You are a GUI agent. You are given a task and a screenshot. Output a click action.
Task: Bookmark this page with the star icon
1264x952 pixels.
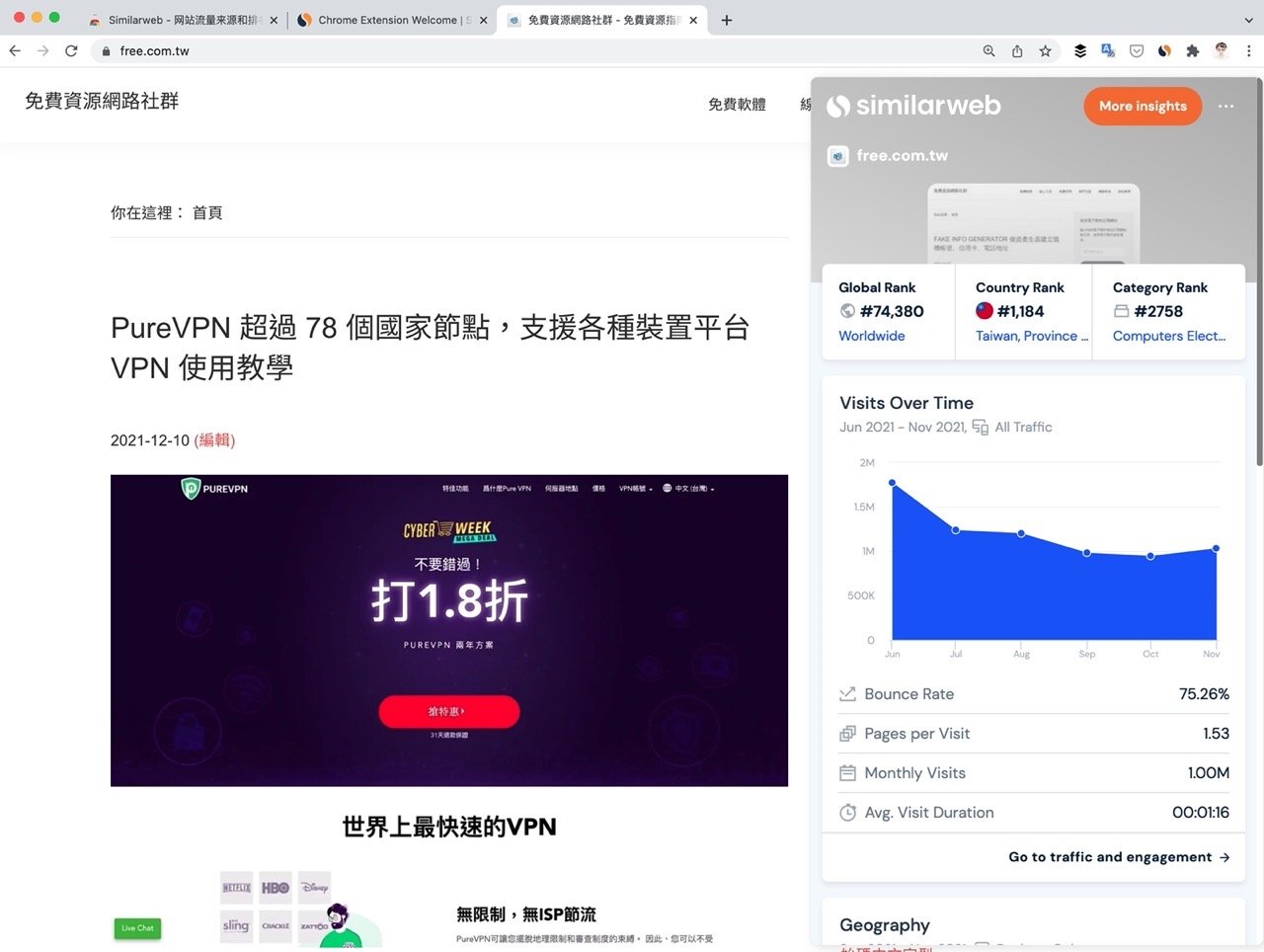coord(1045,51)
